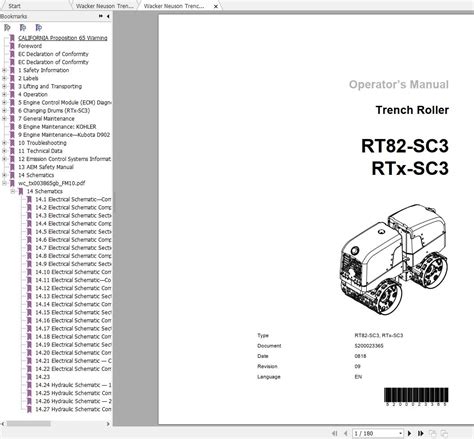The height and width of the screenshot is (439, 474).
Task: Click bookmark icon beside 14.1 Electrical Schematic
Action: (29, 199)
